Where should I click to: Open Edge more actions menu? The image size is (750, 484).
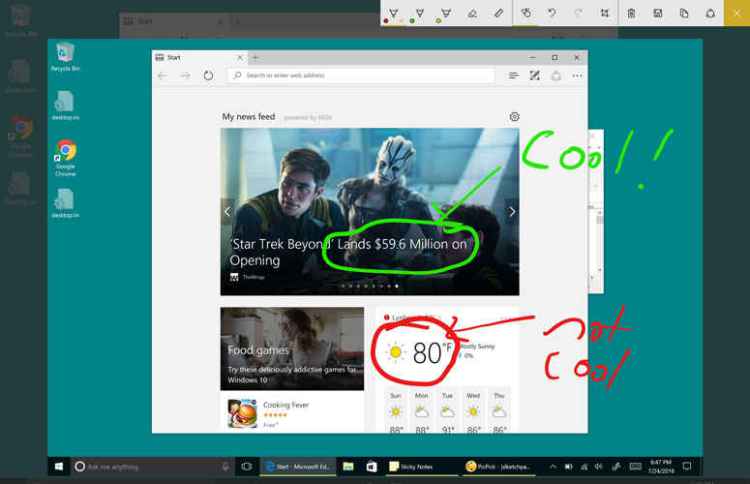577,75
